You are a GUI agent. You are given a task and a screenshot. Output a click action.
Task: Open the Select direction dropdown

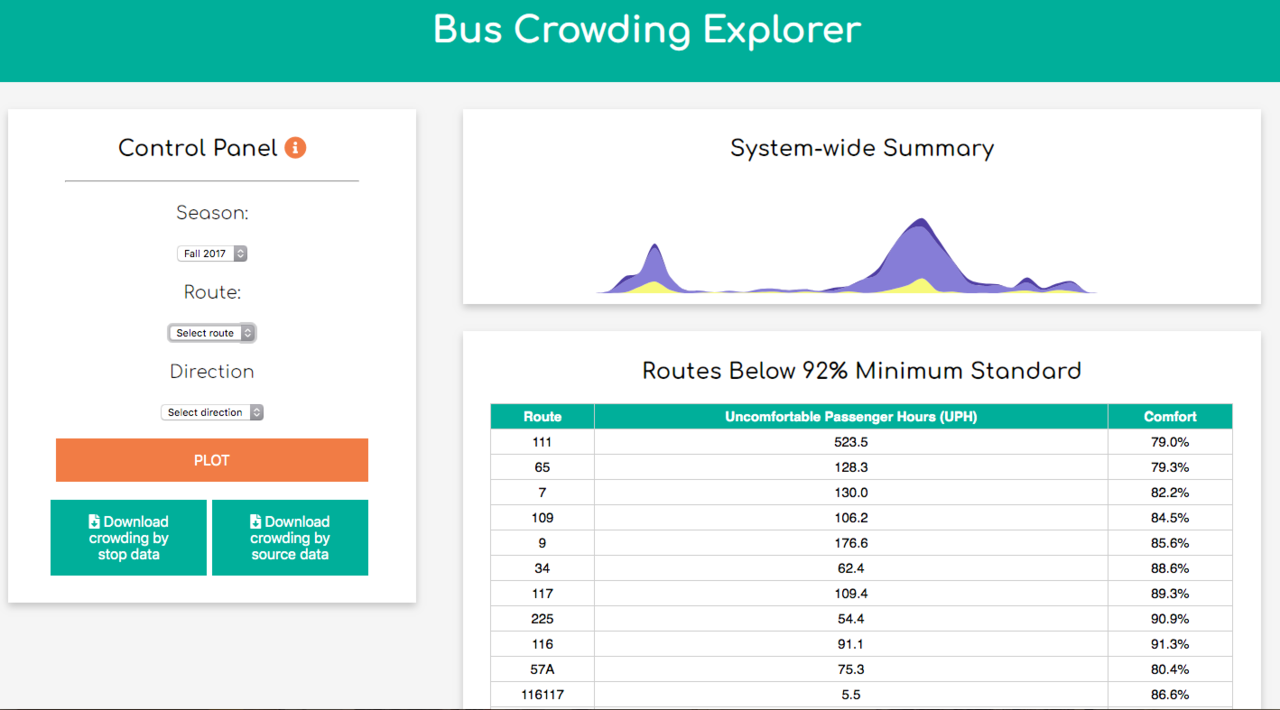click(212, 412)
